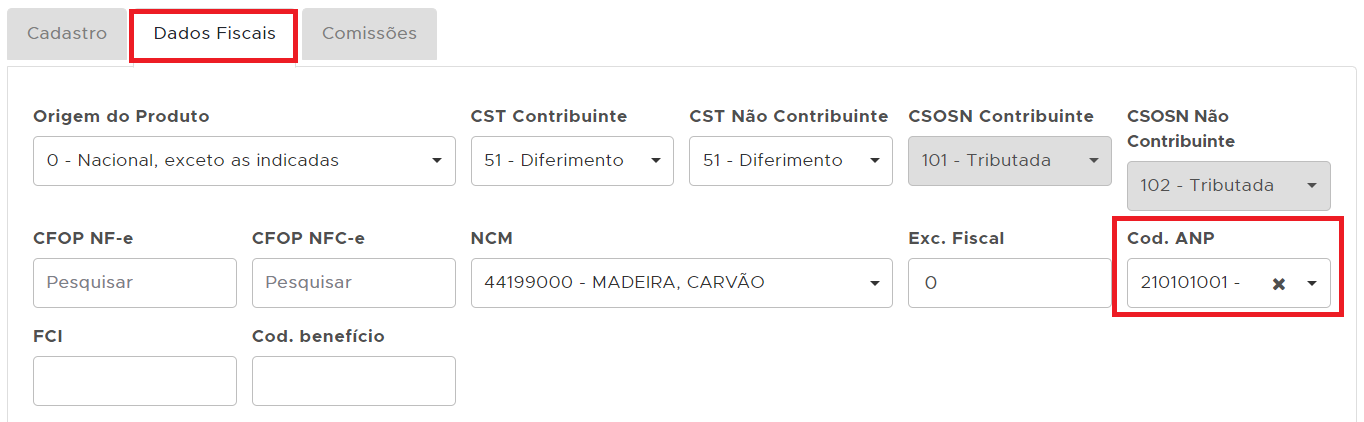
Task: Expand the CST Contribuinte dropdown
Action: tap(572, 161)
